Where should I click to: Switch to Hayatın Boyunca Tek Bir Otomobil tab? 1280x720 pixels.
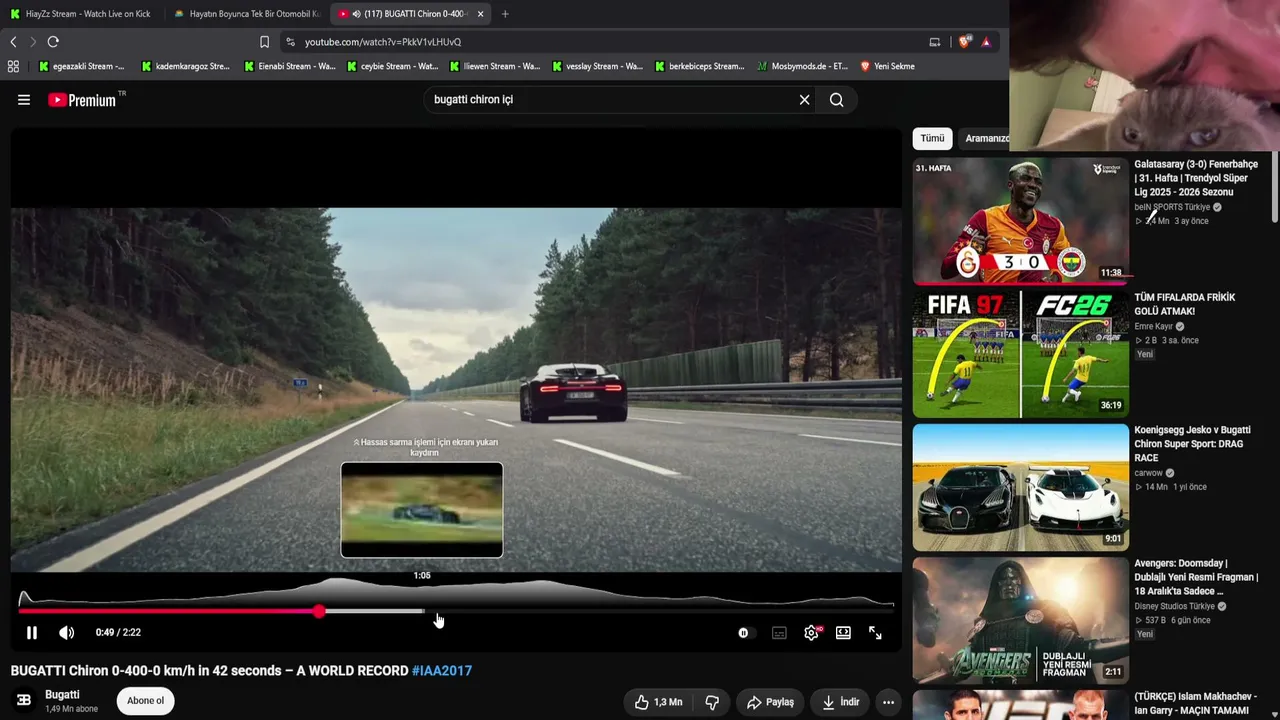click(x=246, y=14)
